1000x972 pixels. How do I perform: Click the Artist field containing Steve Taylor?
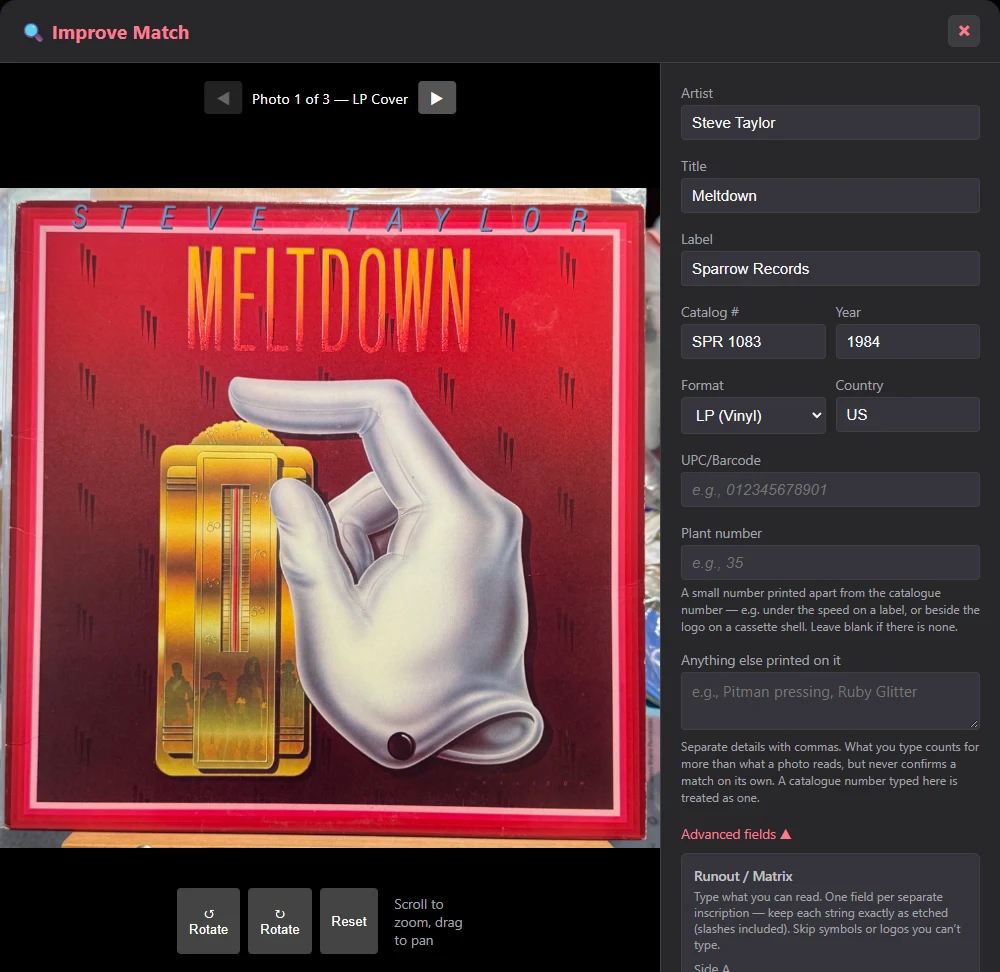tap(830, 122)
